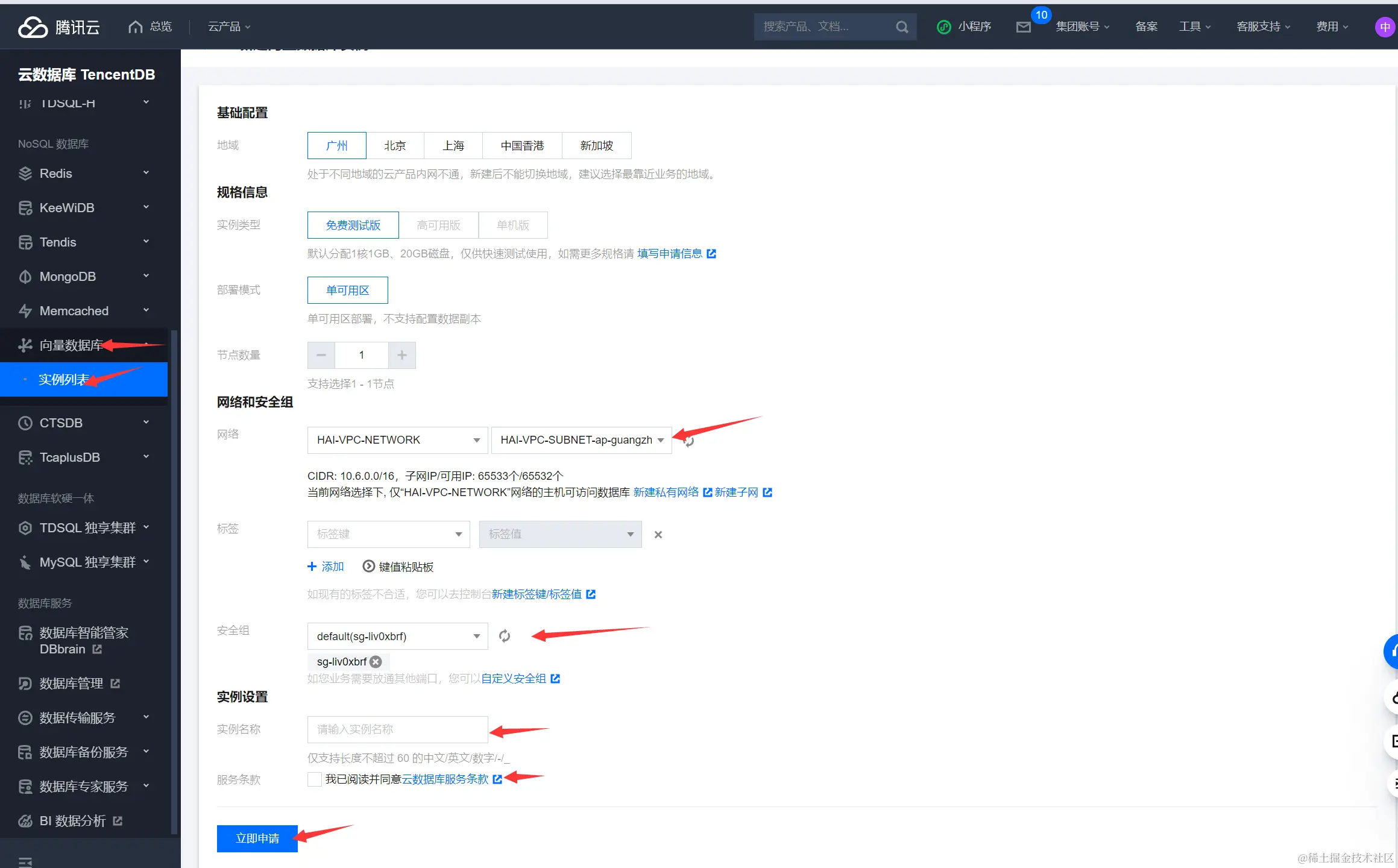The image size is (1398, 868).
Task: Remove the sg-liv0xbrf security group tag
Action: 376,662
